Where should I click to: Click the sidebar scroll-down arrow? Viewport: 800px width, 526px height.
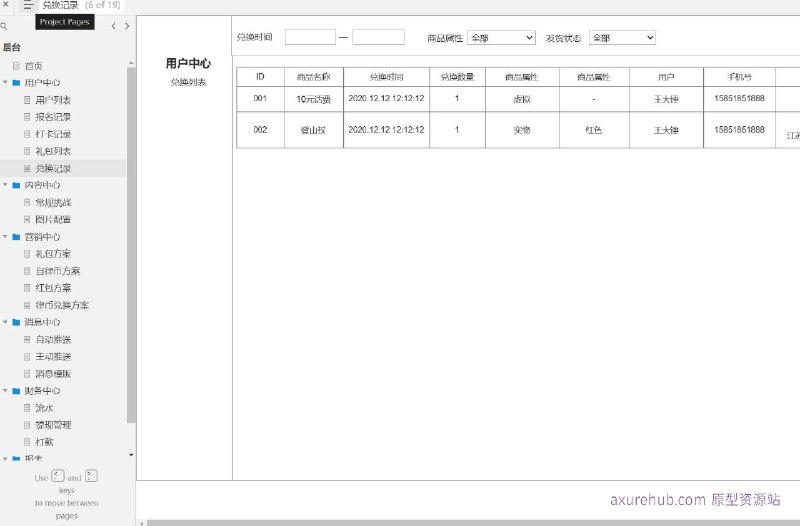[x=131, y=455]
